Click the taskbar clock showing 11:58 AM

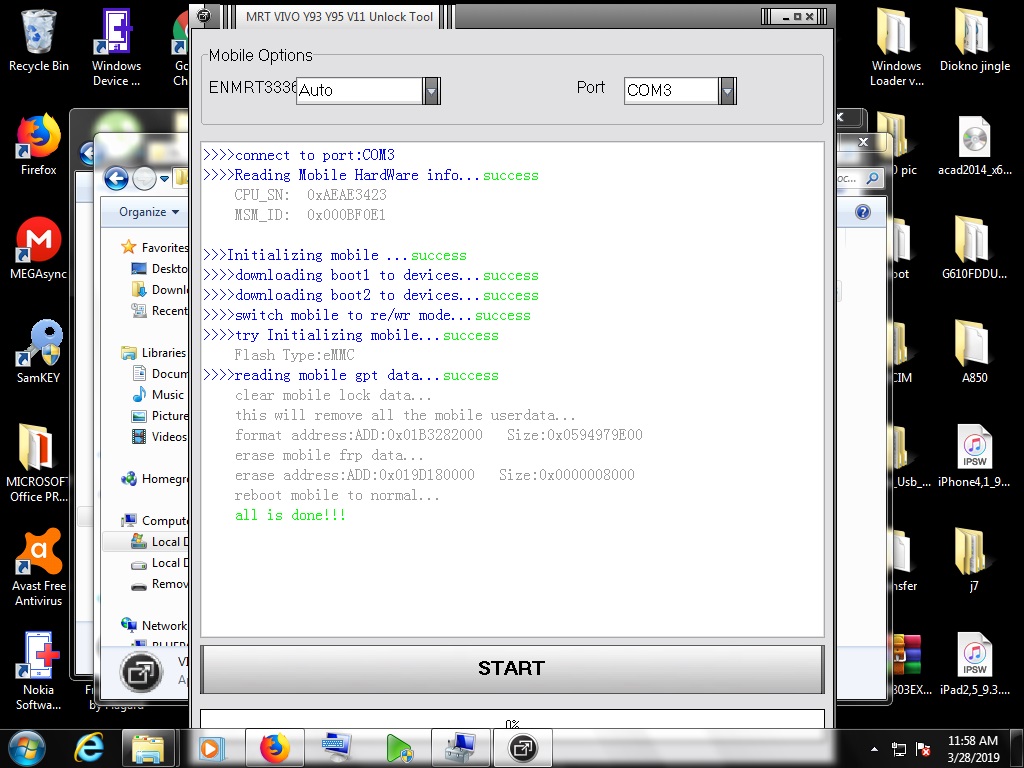(x=972, y=749)
